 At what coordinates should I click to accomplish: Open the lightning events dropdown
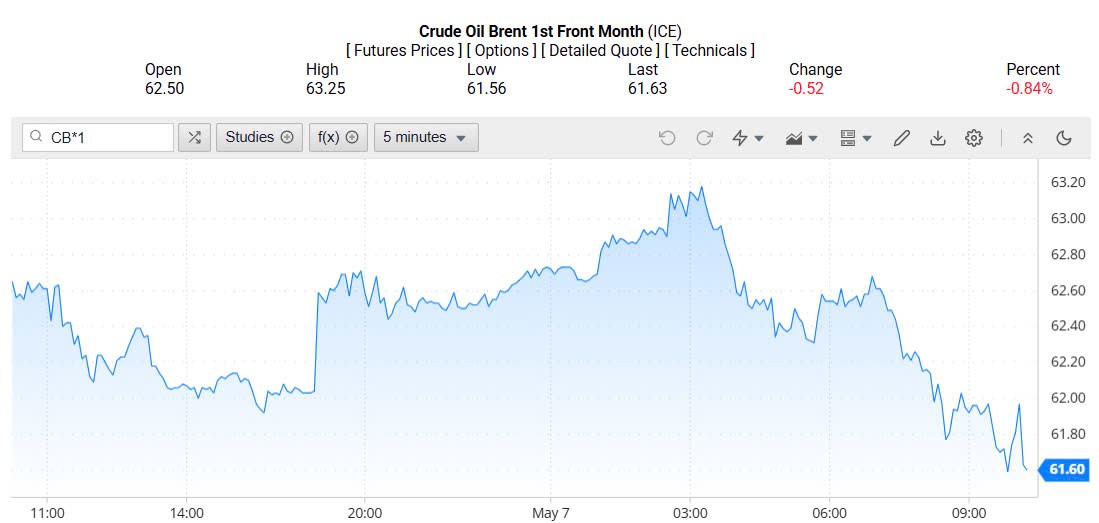[x=748, y=138]
